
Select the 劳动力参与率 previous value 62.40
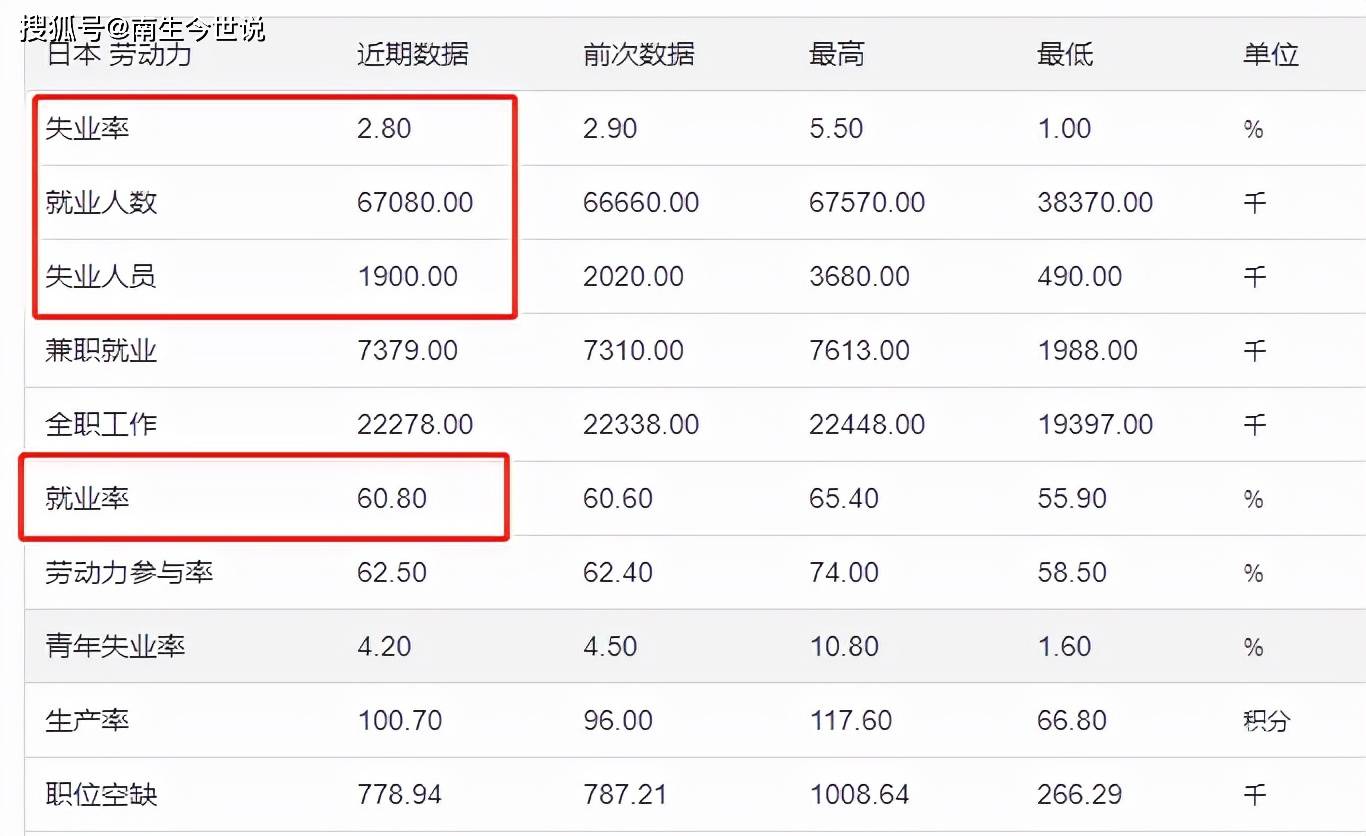[x=618, y=573]
